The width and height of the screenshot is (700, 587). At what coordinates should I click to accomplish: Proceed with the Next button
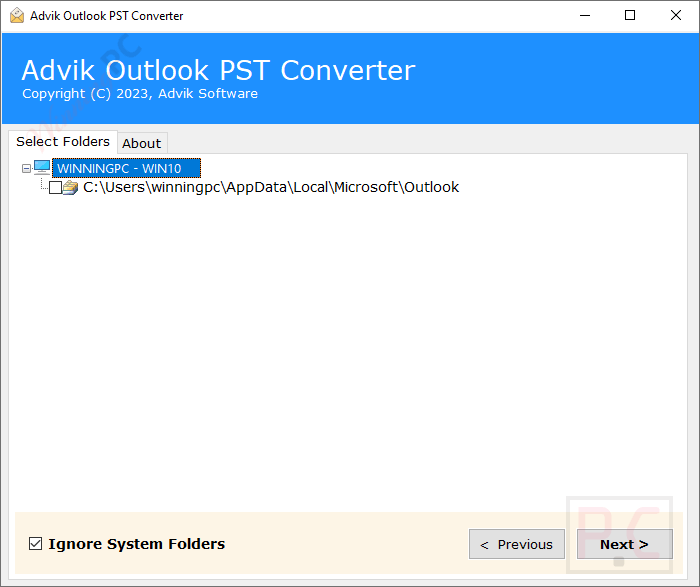coord(625,544)
